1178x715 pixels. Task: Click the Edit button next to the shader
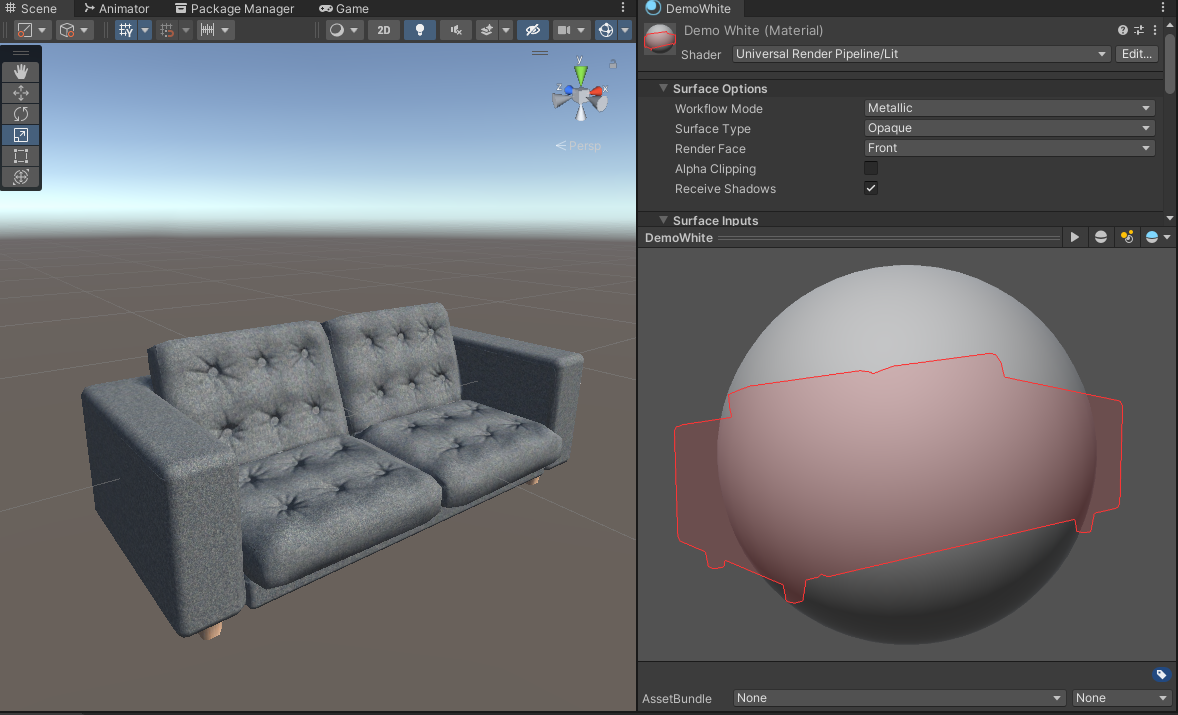pyautogui.click(x=1136, y=54)
